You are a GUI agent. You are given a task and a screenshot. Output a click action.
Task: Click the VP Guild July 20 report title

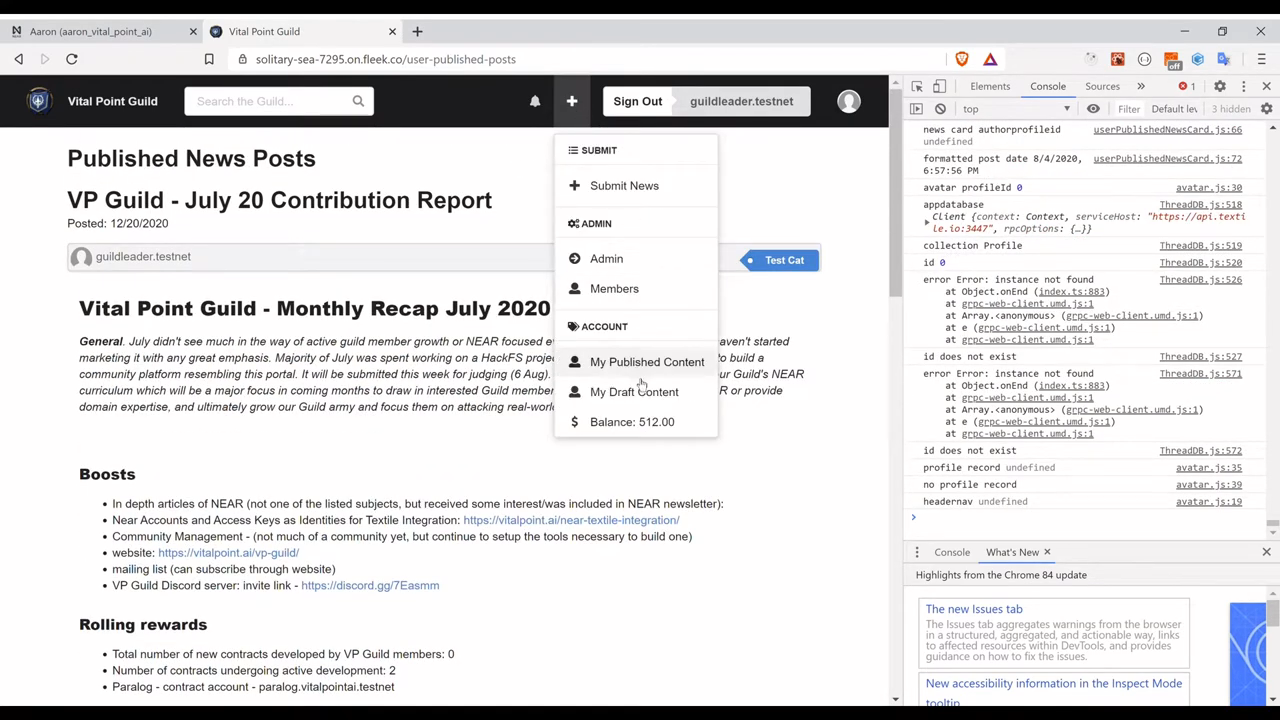click(279, 200)
